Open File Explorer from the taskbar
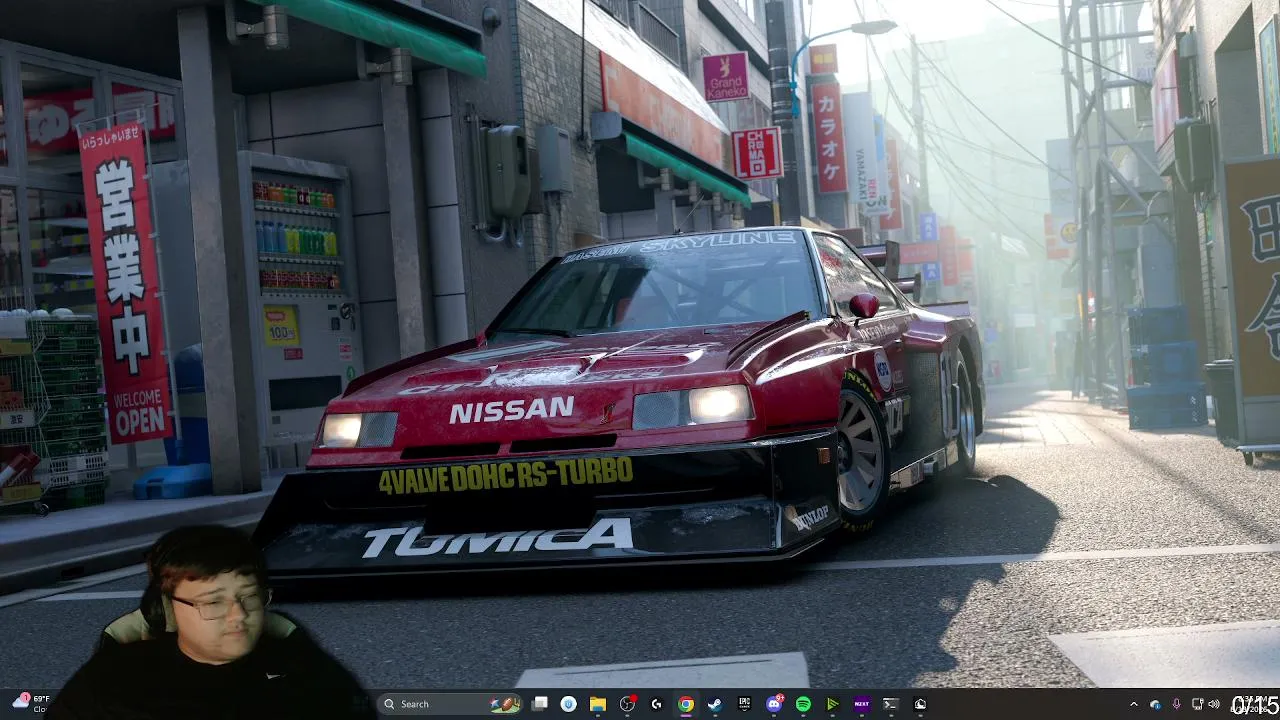 coord(598,704)
